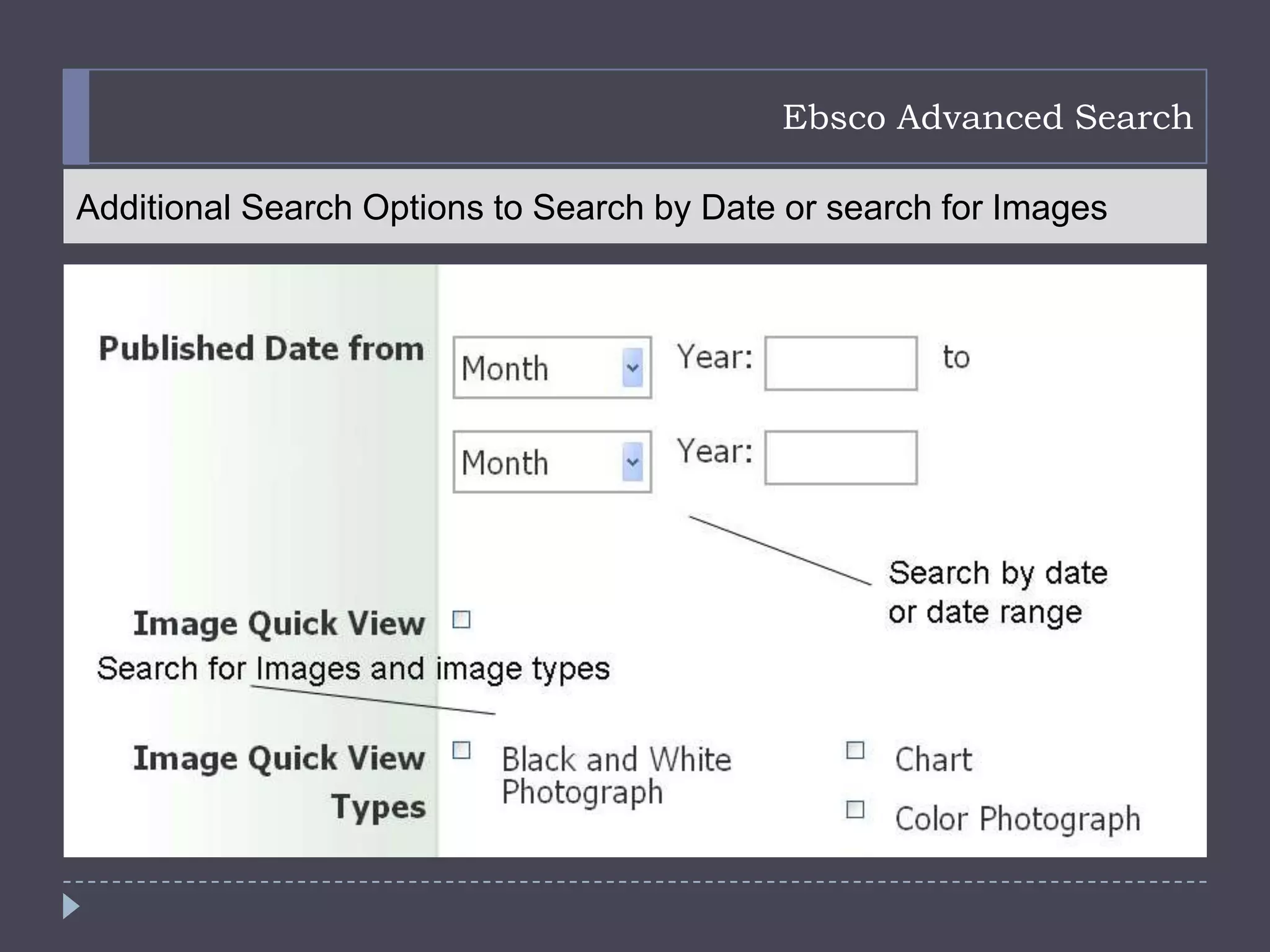Viewport: 1270px width, 952px height.
Task: Click the 'to' text after the first Year field
Action: point(956,357)
